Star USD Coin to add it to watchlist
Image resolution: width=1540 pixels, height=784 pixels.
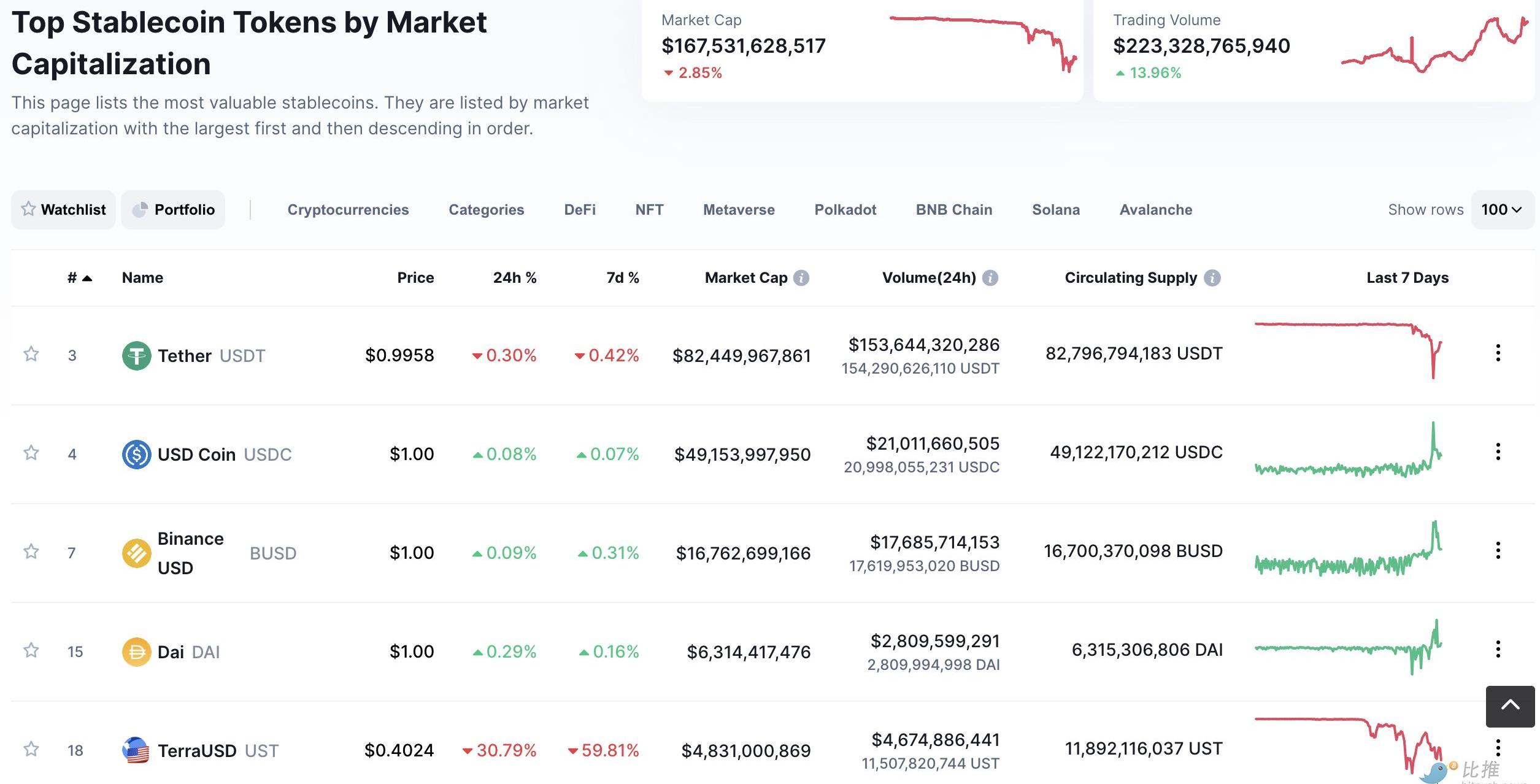31,453
